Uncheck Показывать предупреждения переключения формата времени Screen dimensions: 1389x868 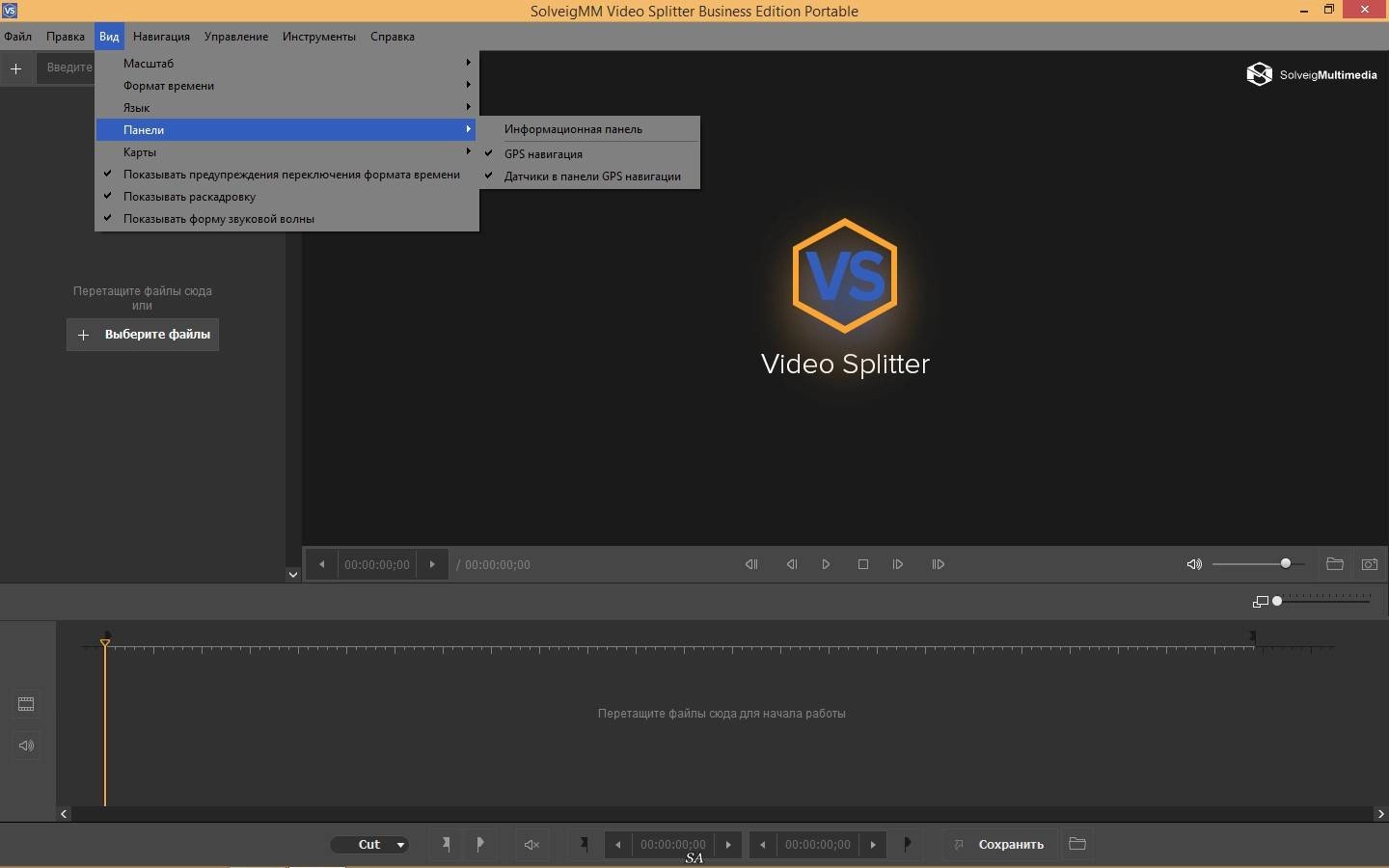pos(286,174)
